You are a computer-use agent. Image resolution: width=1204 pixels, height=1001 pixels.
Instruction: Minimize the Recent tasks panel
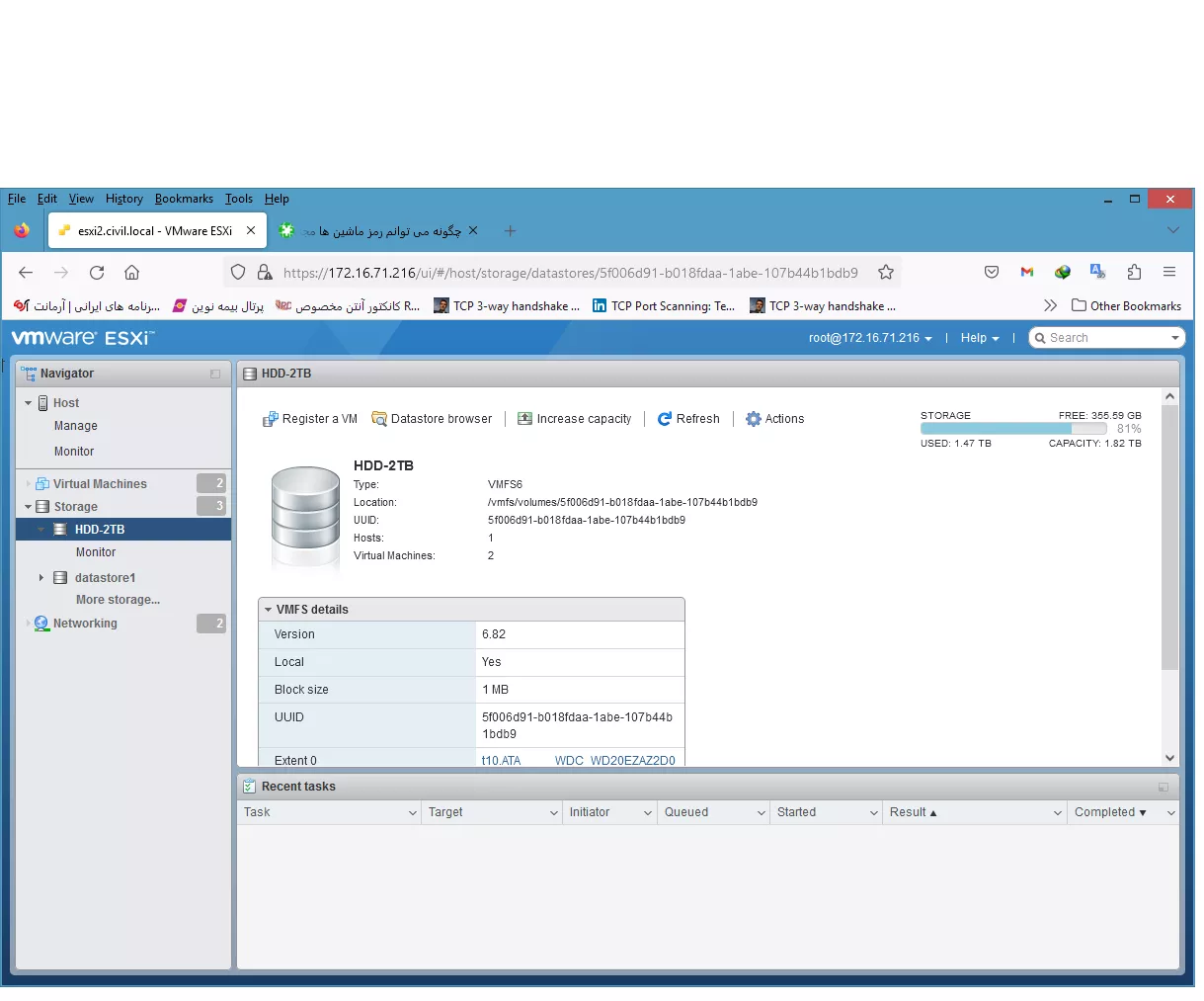pos(1164,787)
